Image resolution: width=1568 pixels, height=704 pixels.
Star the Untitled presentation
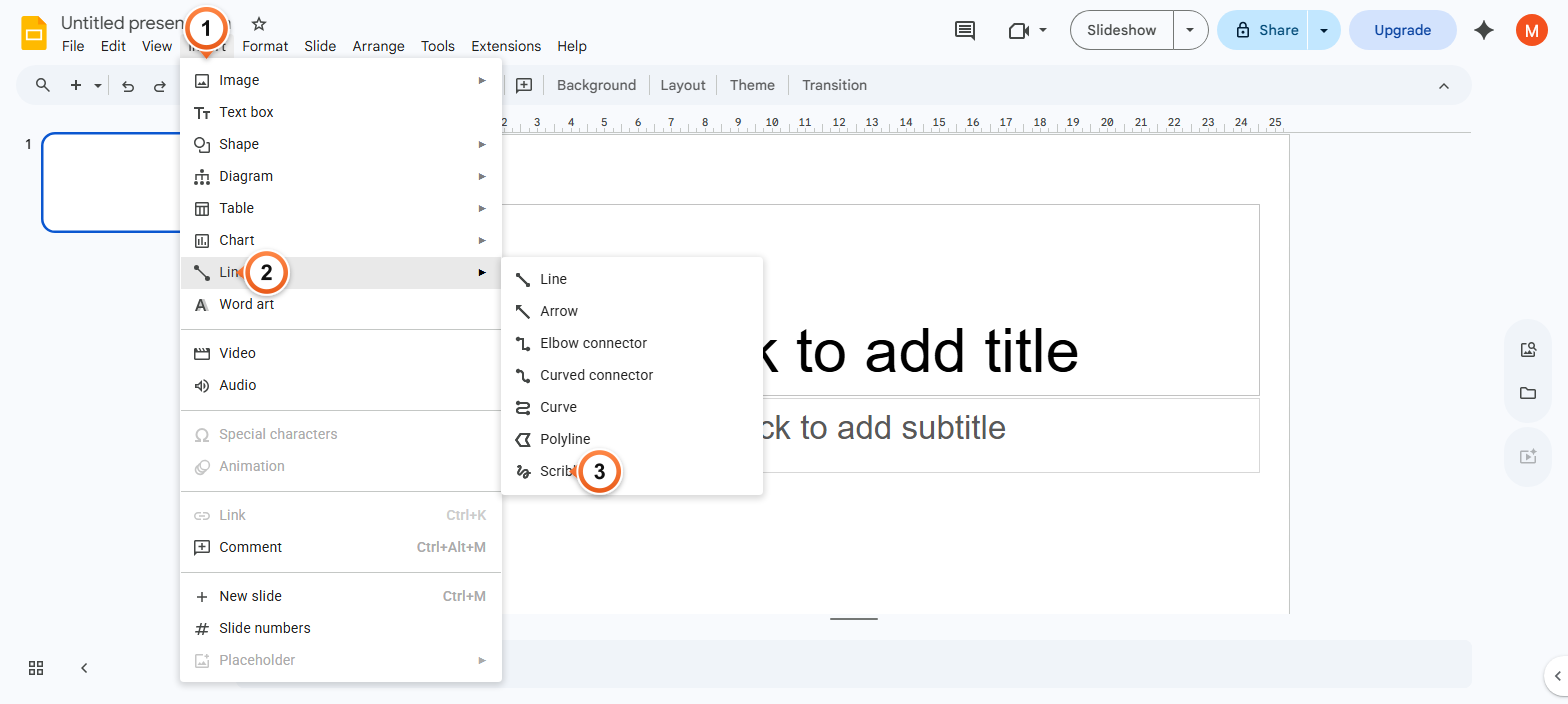pyautogui.click(x=259, y=23)
